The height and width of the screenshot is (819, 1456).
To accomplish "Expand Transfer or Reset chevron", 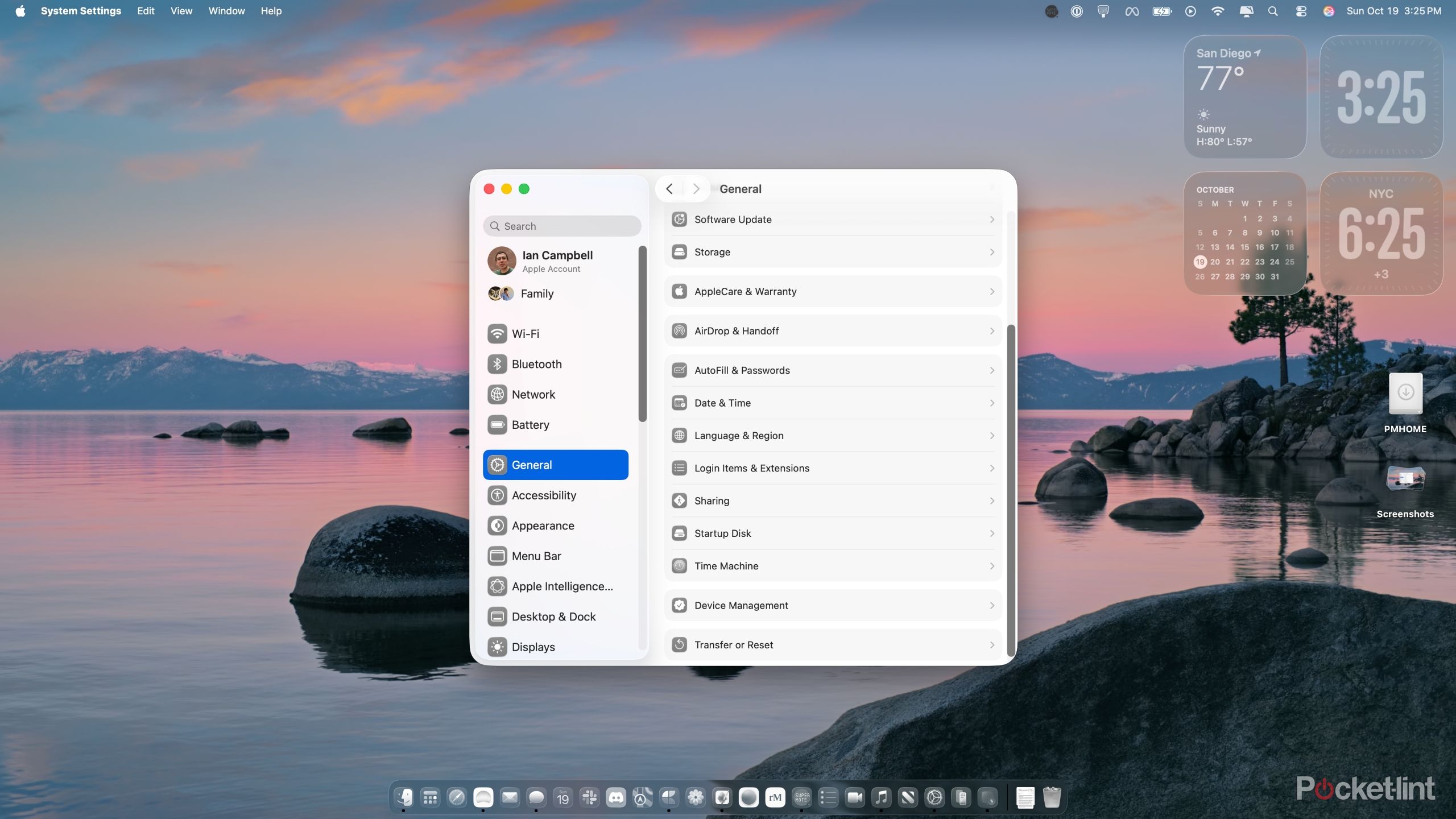I will pyautogui.click(x=992, y=645).
